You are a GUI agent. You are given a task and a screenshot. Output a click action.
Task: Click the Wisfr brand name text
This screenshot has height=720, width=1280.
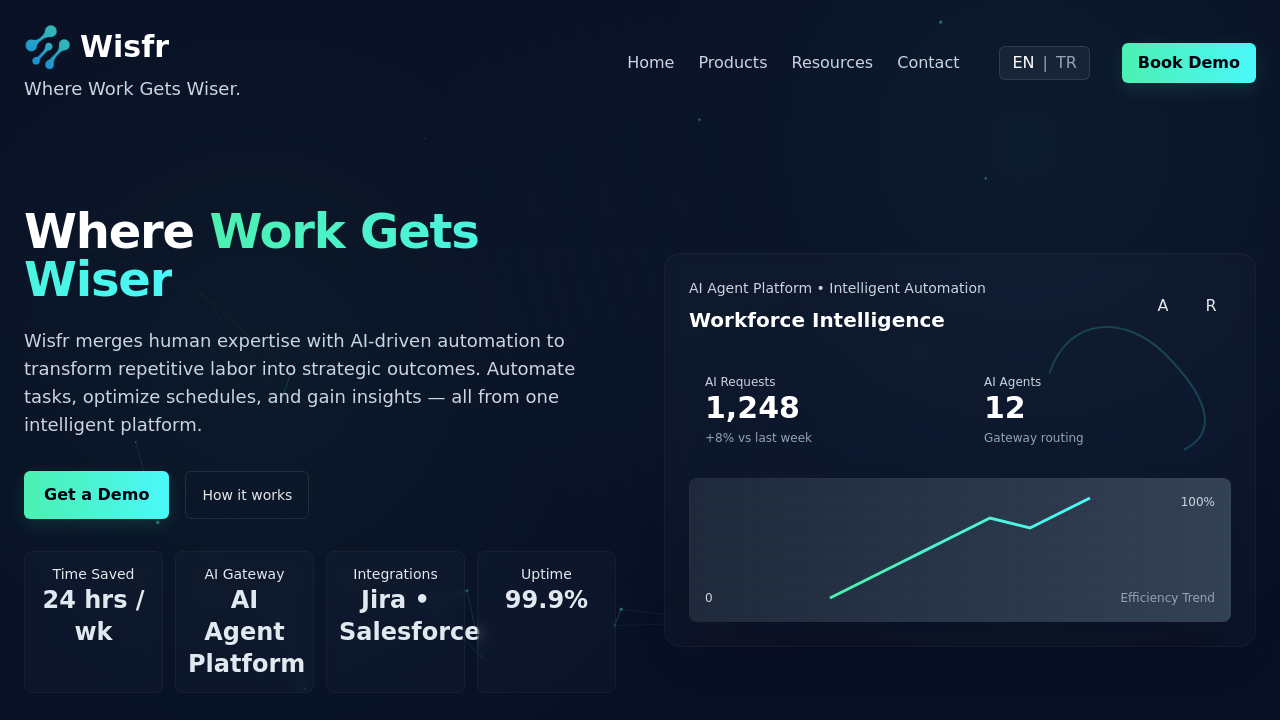[124, 47]
